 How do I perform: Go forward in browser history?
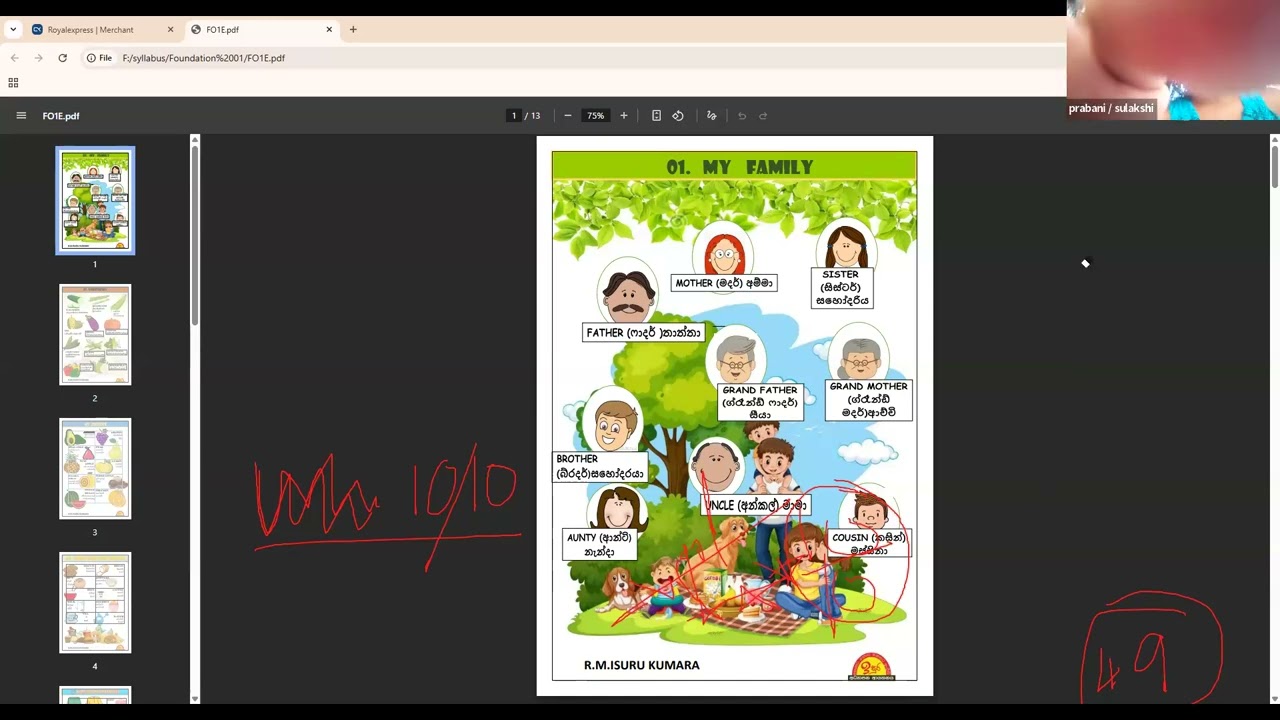coord(38,58)
